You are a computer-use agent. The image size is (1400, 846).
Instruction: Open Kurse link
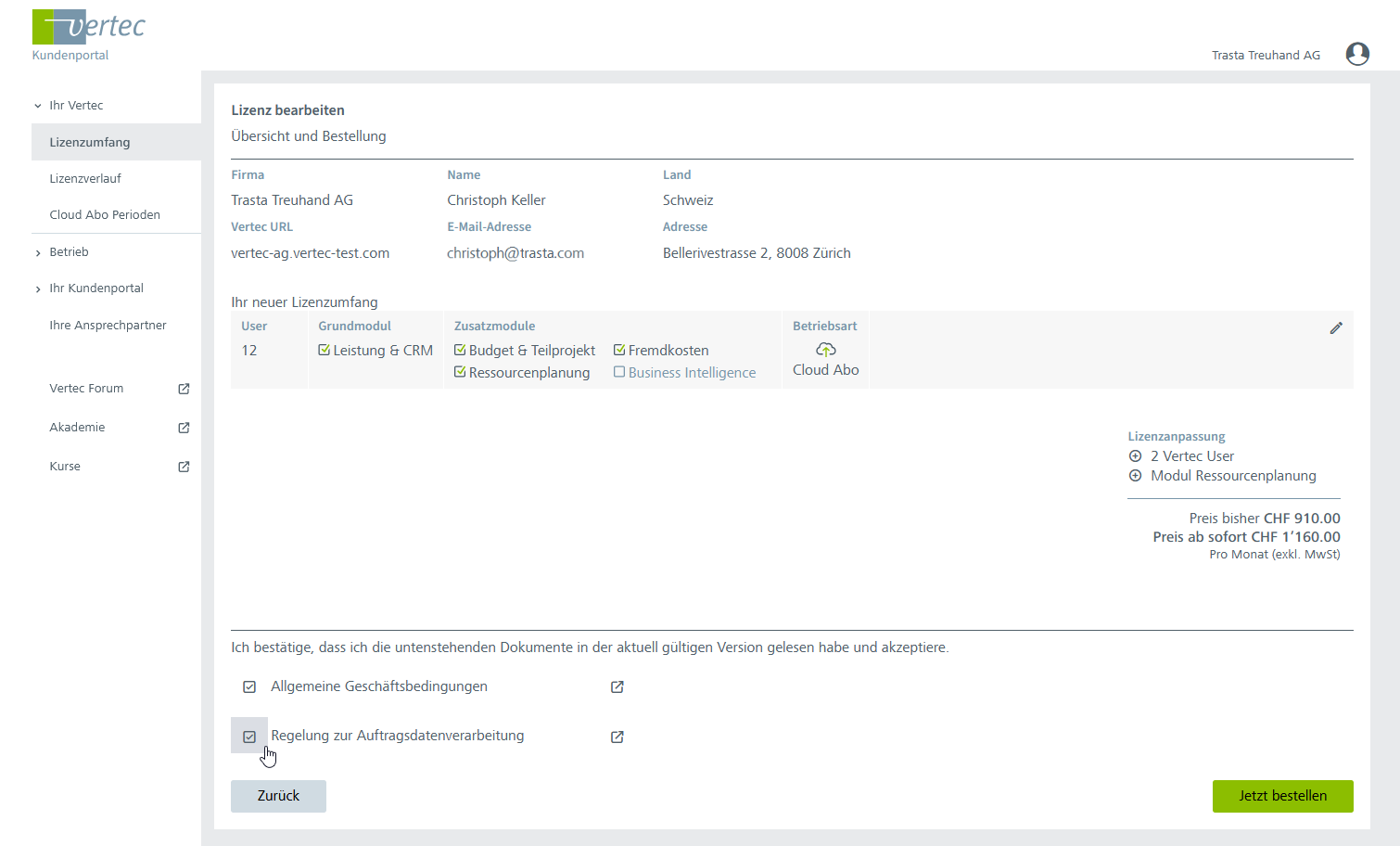click(65, 466)
